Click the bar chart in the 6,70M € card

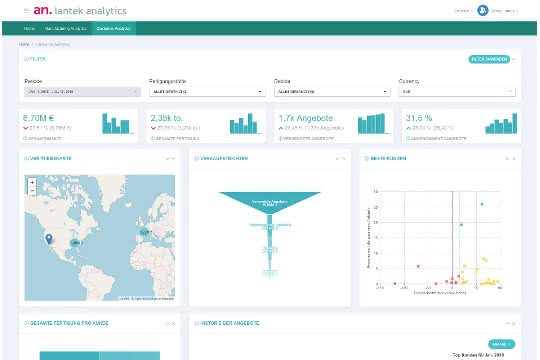[x=118, y=123]
